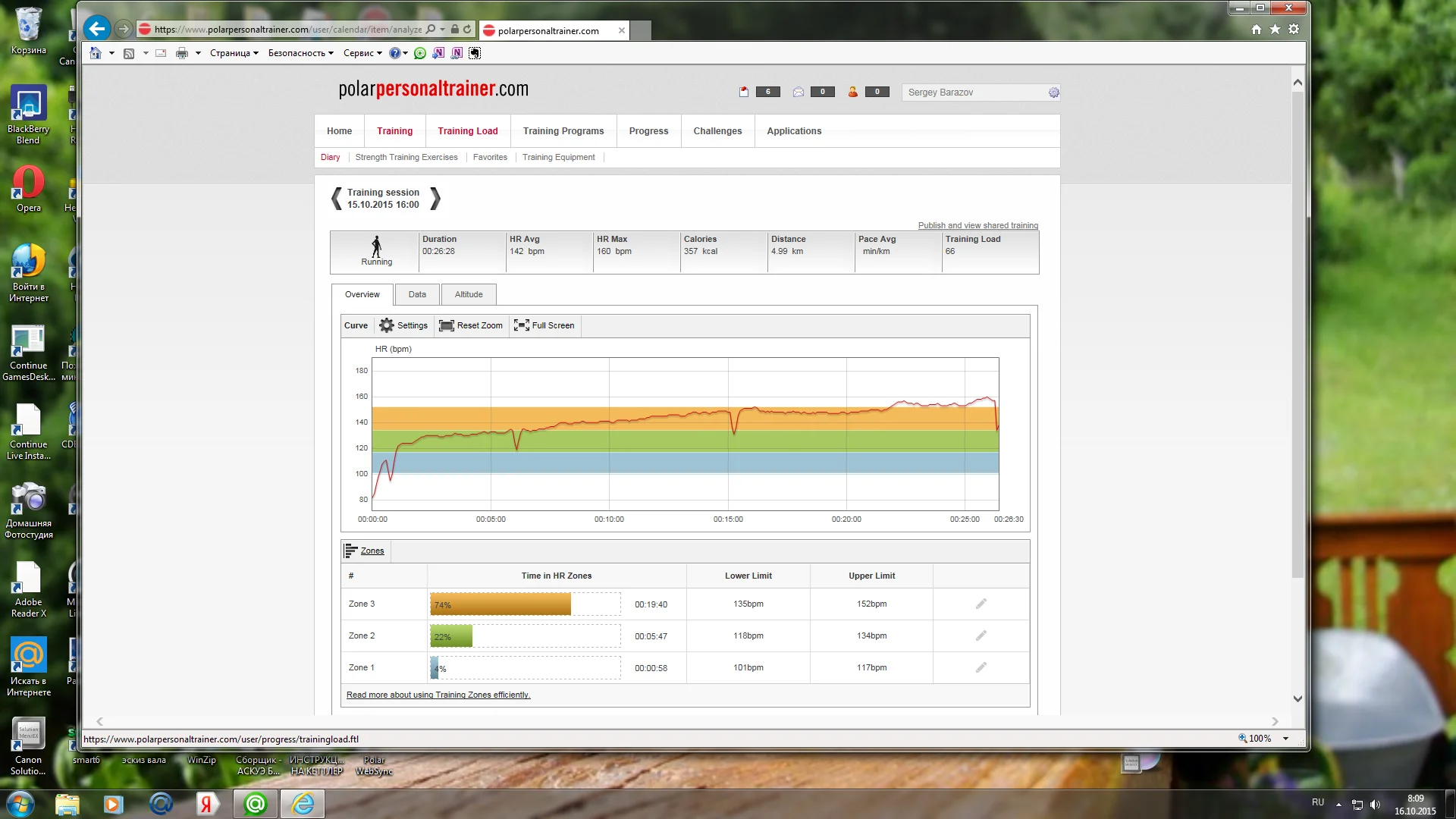Open the account settings gear beside Sergey Barazov
This screenshot has height=819, width=1456.
(x=1053, y=93)
